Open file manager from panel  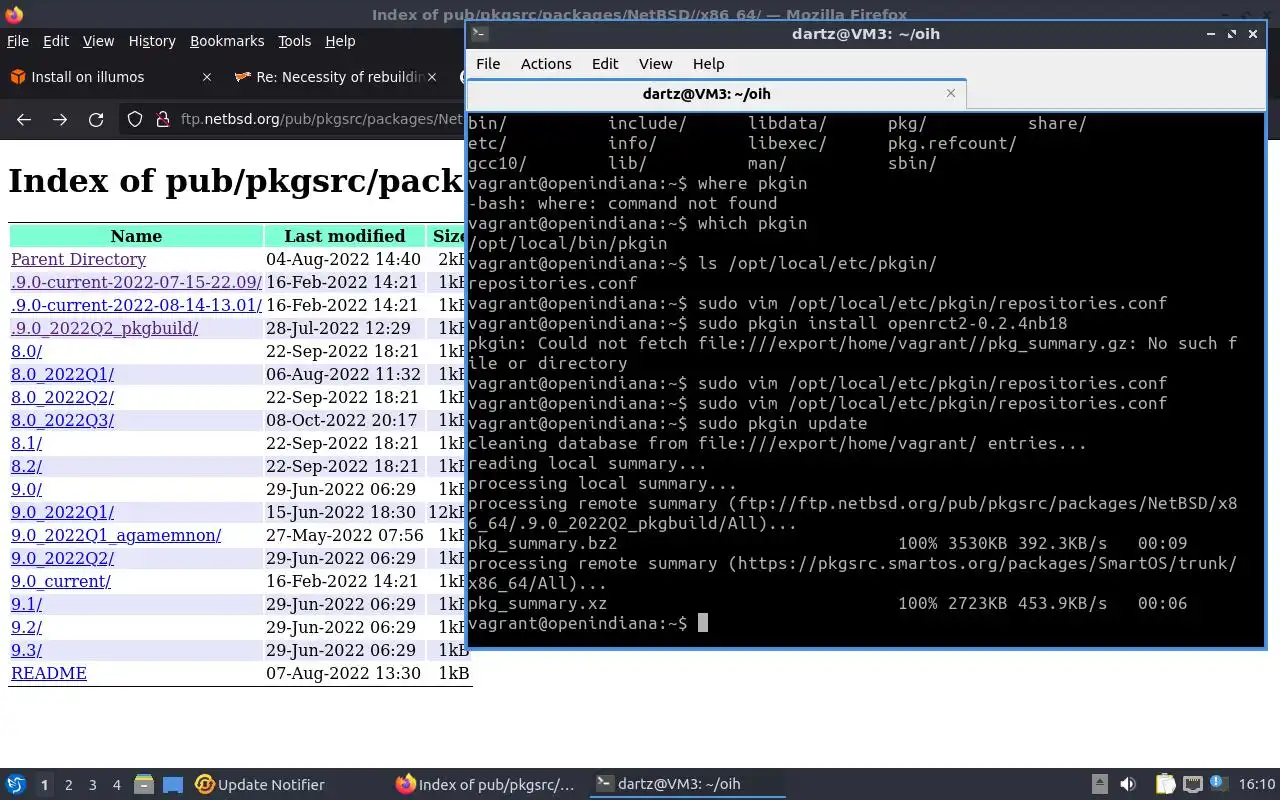tap(143, 784)
